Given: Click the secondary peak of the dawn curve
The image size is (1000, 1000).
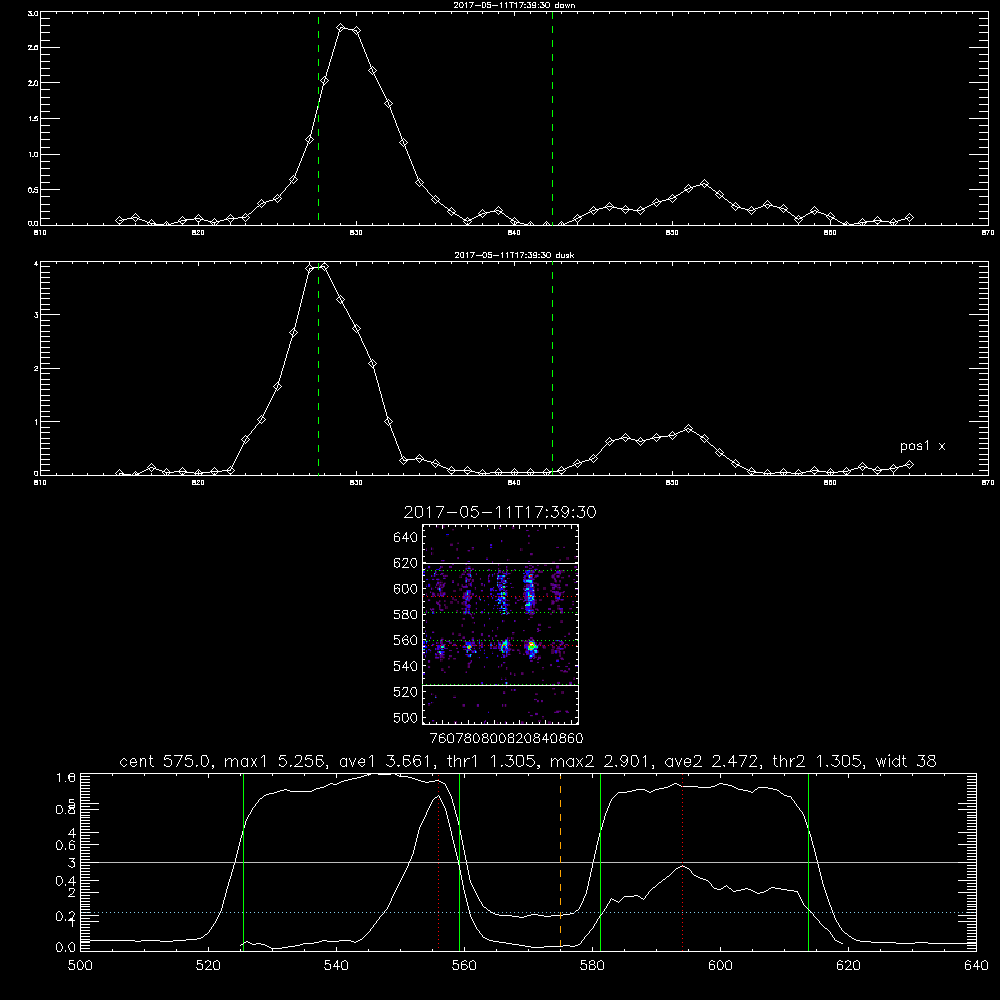Looking at the screenshot, I should 704,184.
